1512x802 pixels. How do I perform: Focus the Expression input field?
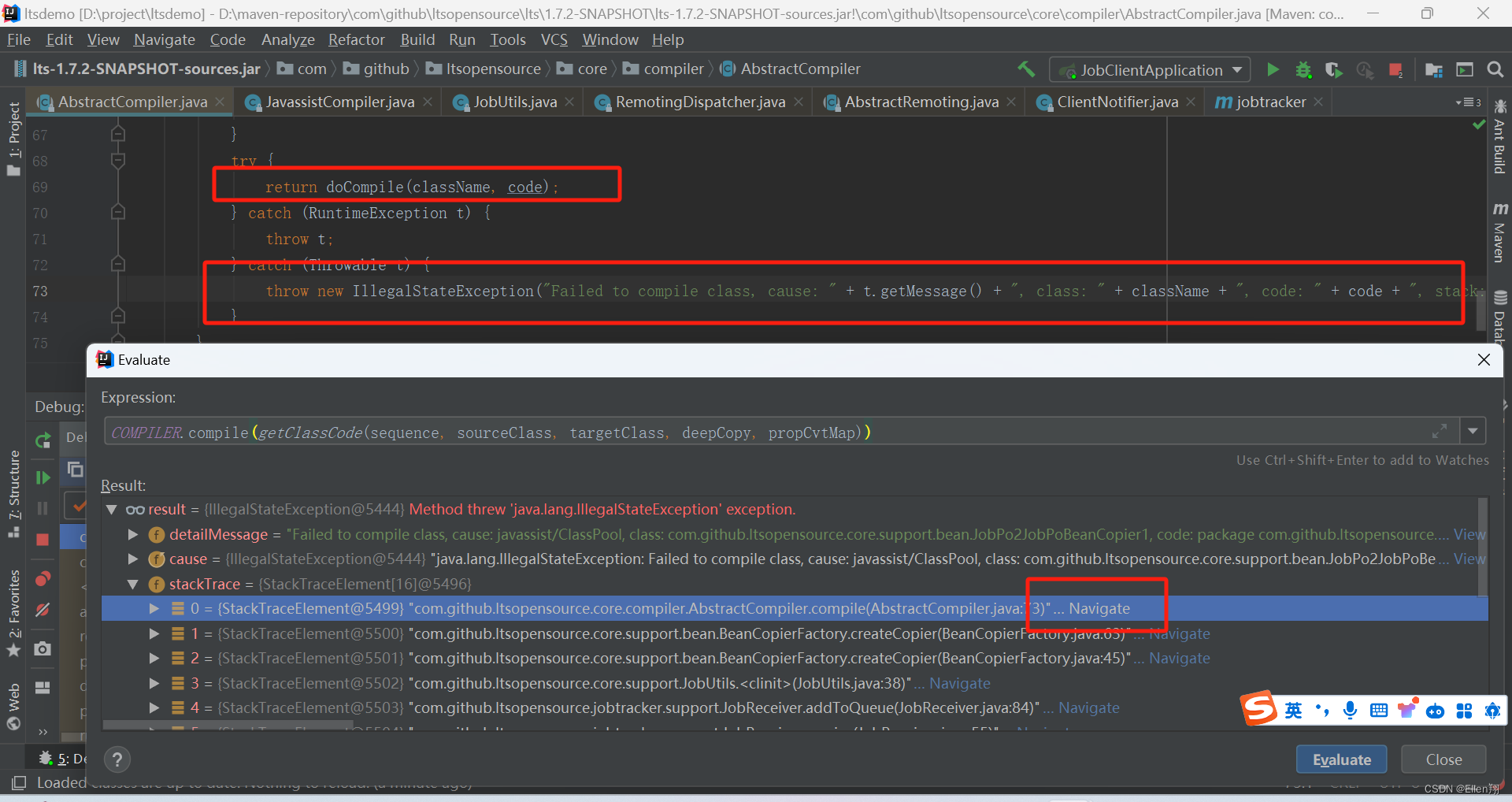(x=780, y=432)
